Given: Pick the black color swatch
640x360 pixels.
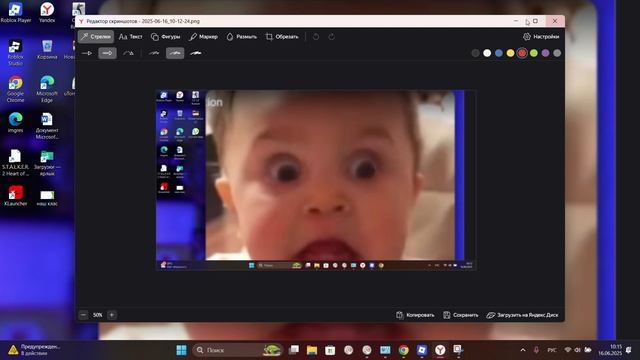Looking at the screenshot, I should (475, 53).
